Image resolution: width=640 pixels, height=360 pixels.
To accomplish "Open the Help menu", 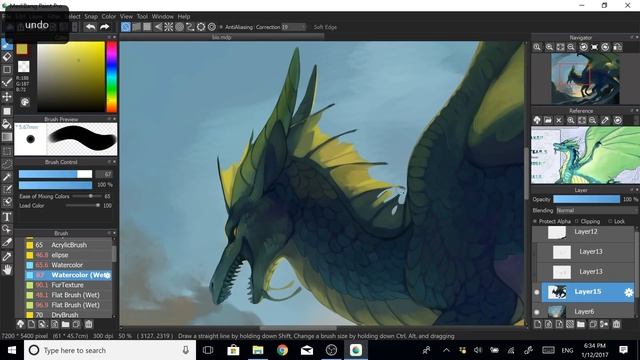I will click(x=184, y=17).
